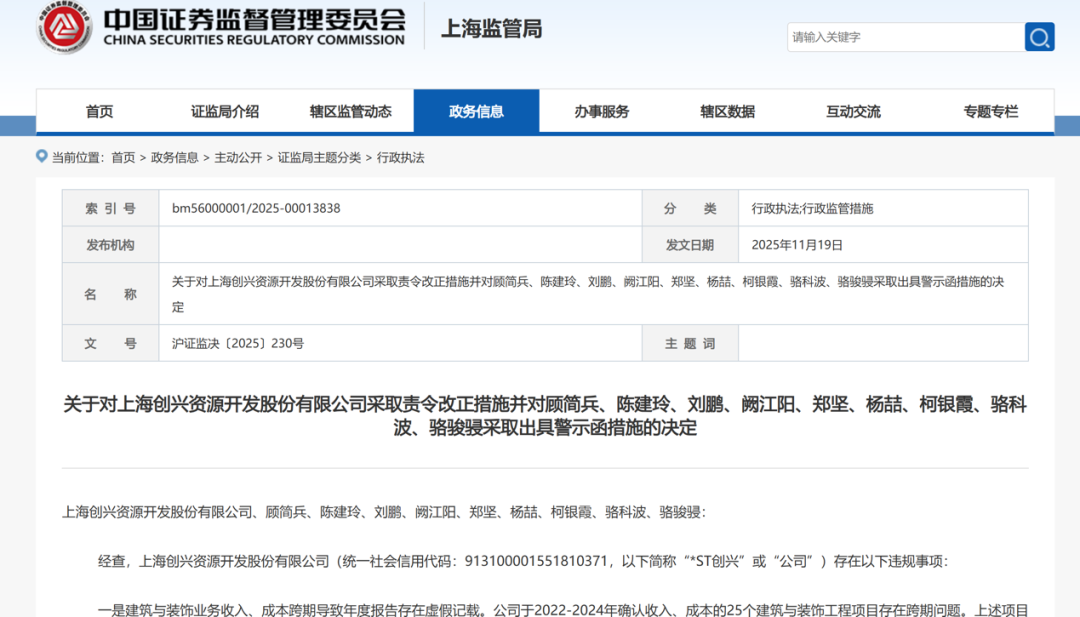The width and height of the screenshot is (1080, 617).
Task: Open the 首页 navigation tab
Action: click(x=99, y=112)
